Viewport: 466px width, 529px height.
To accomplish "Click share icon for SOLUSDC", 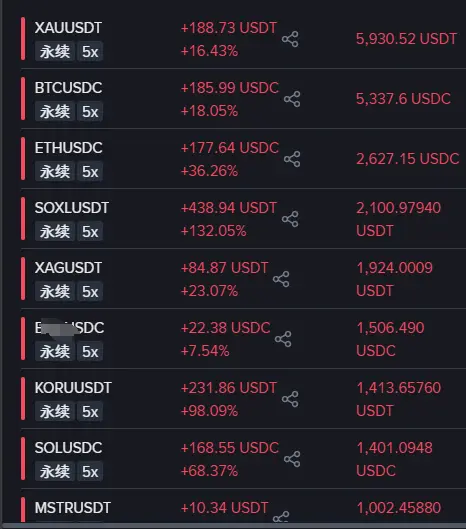I will [292, 459].
